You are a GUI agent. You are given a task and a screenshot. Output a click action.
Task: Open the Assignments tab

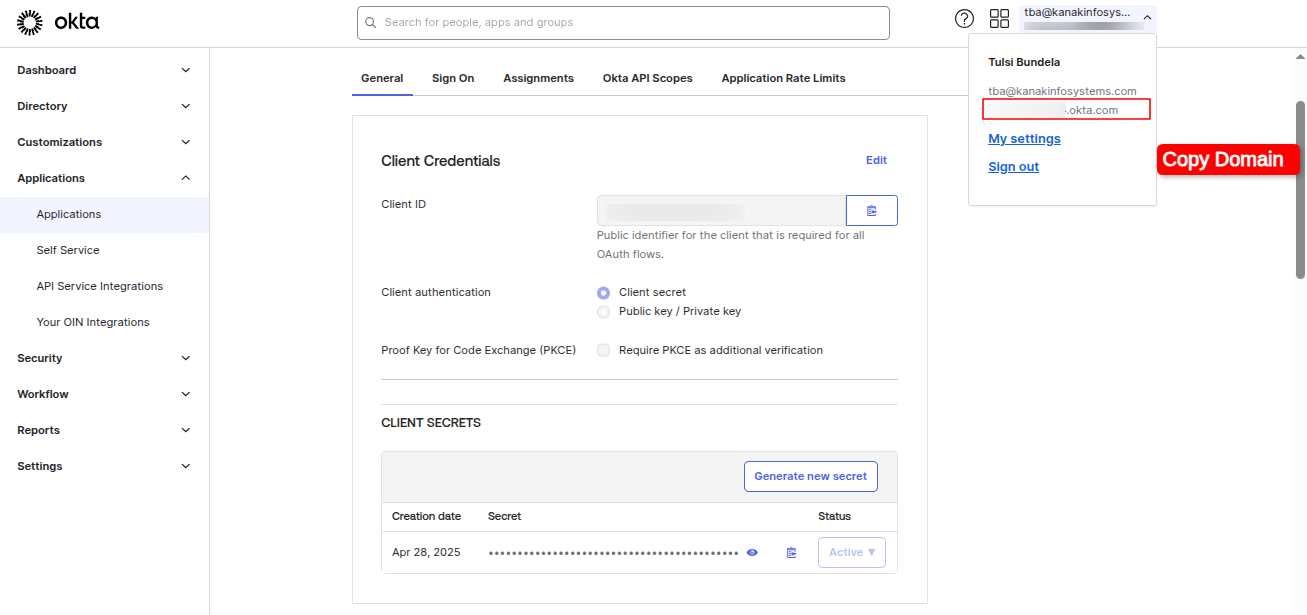(538, 78)
